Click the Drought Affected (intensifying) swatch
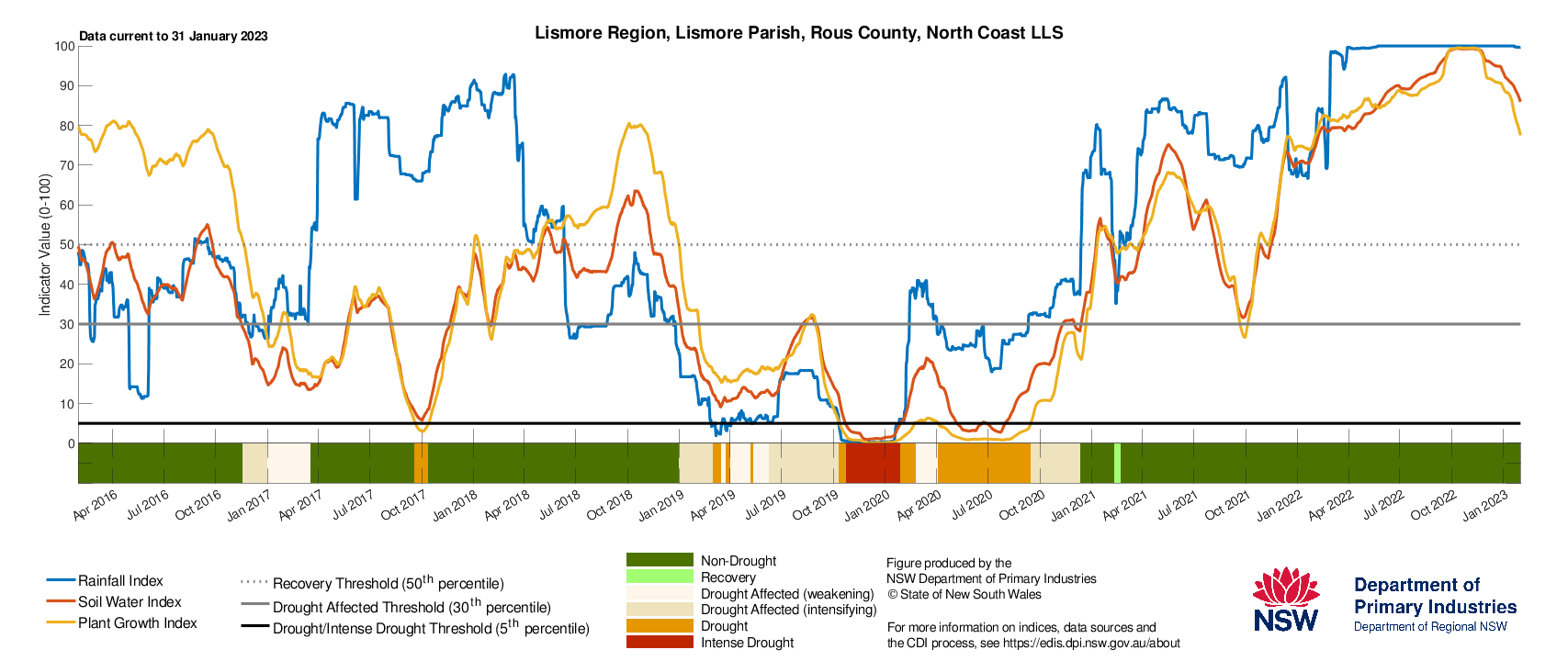The width and height of the screenshot is (1568, 661). tap(660, 609)
